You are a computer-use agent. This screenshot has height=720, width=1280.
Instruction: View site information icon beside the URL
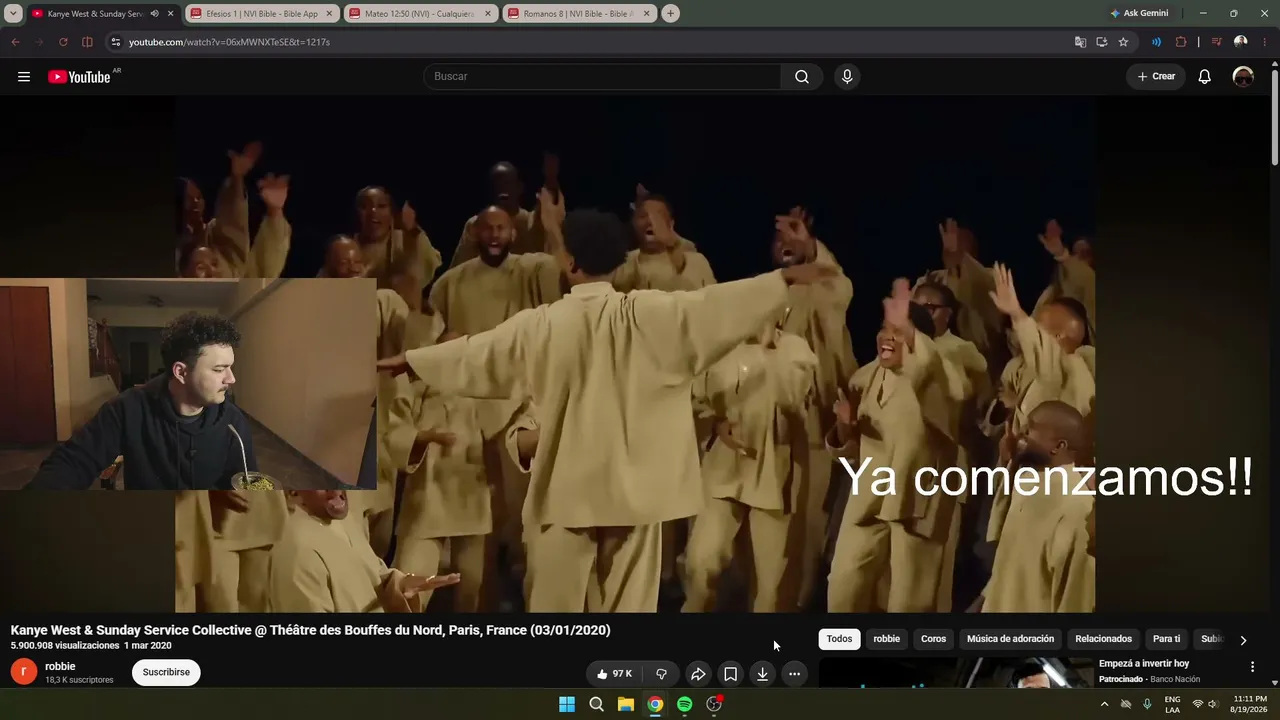115,42
